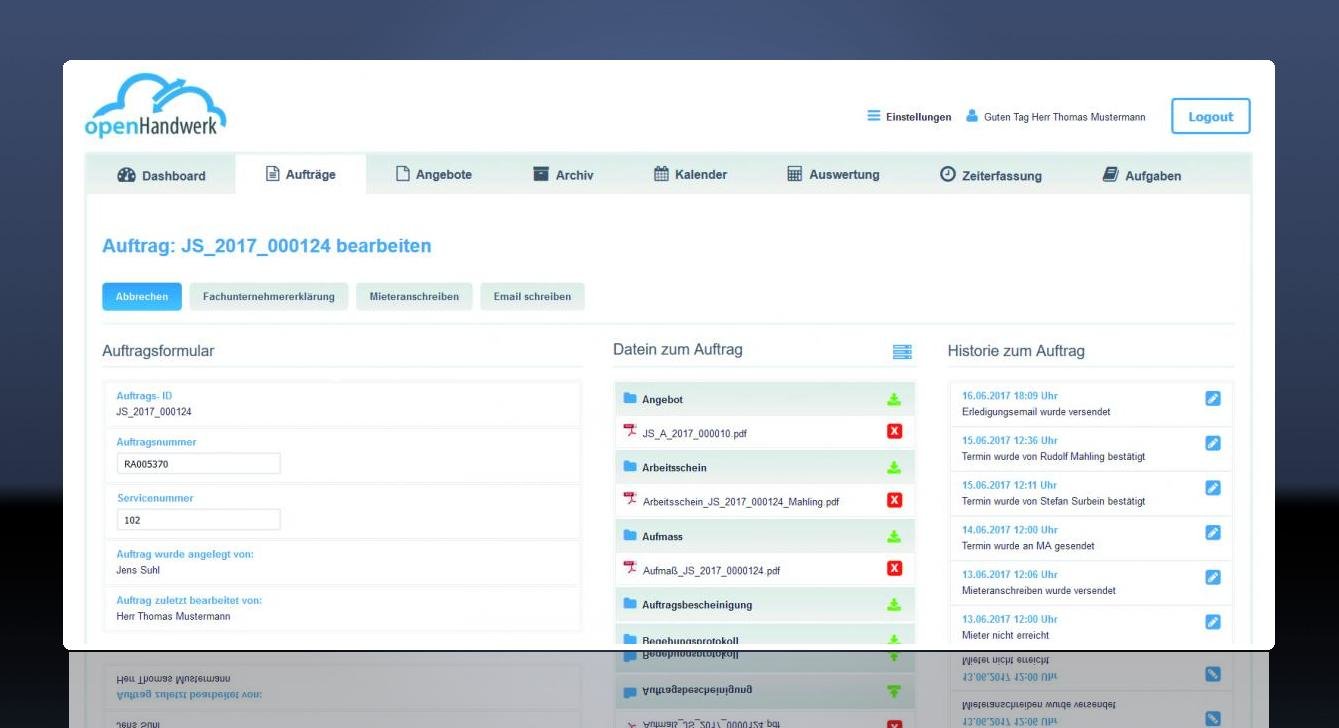
Task: Click PDF icon of Arbeitsschein file
Action: coord(630,500)
